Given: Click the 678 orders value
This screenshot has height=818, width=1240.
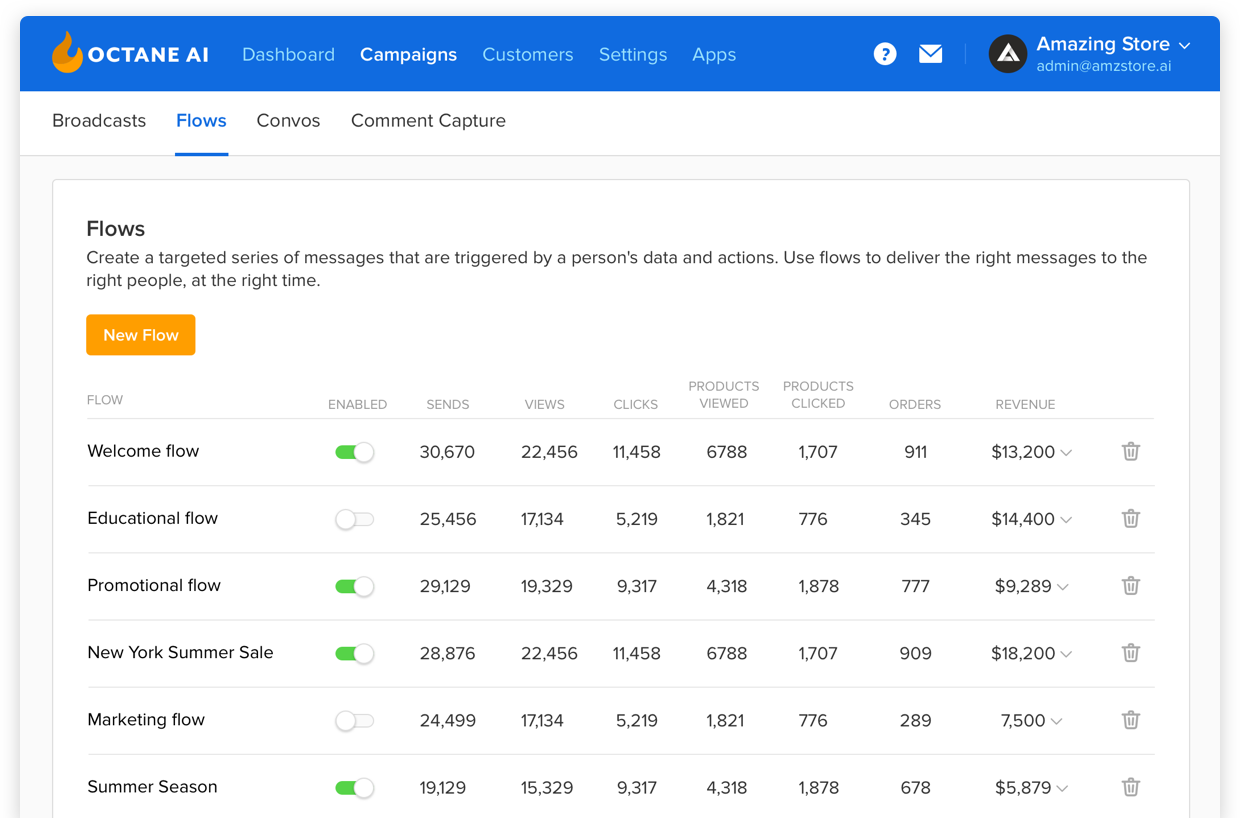Looking at the screenshot, I should click(x=915, y=788).
